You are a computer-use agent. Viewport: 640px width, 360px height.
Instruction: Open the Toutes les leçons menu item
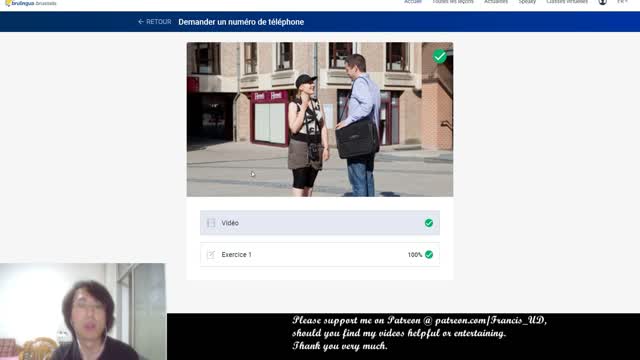(453, 2)
